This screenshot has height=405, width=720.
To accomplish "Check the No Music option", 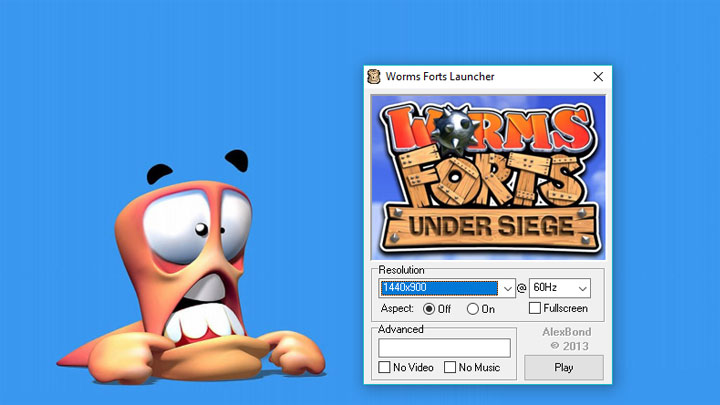I will (450, 368).
